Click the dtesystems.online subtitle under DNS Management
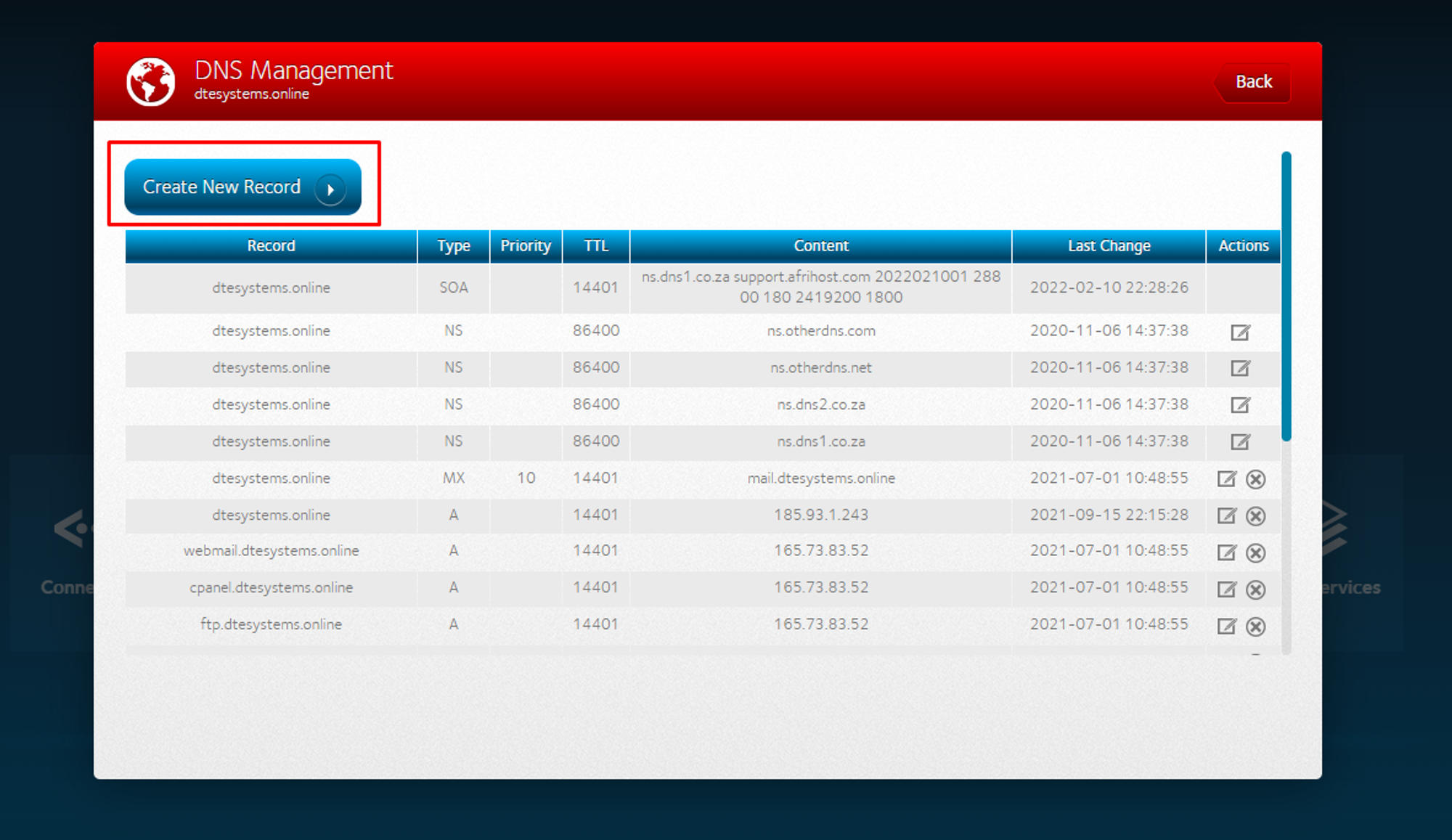1452x840 pixels. 251,94
